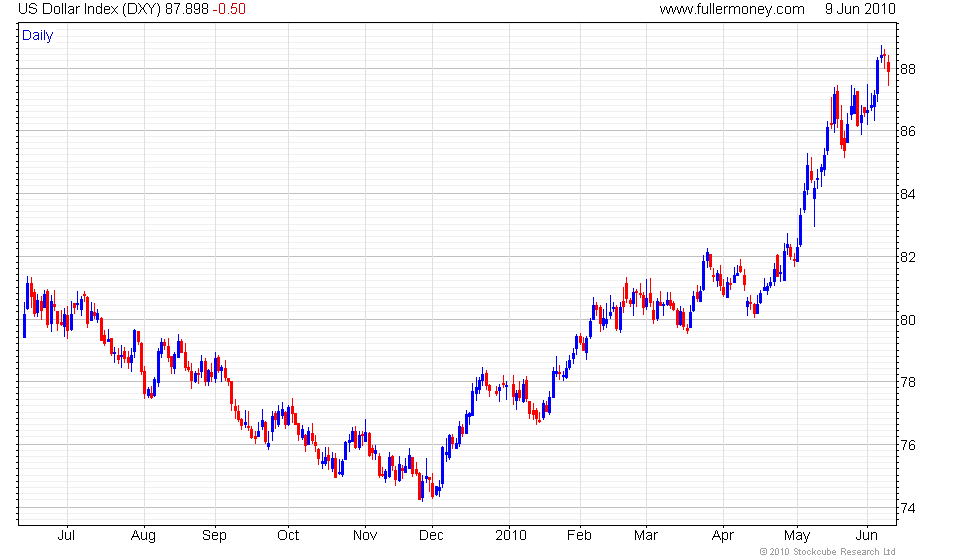Click the 78 value on the price axis
This screenshot has height=560, width=980.
coord(908,382)
